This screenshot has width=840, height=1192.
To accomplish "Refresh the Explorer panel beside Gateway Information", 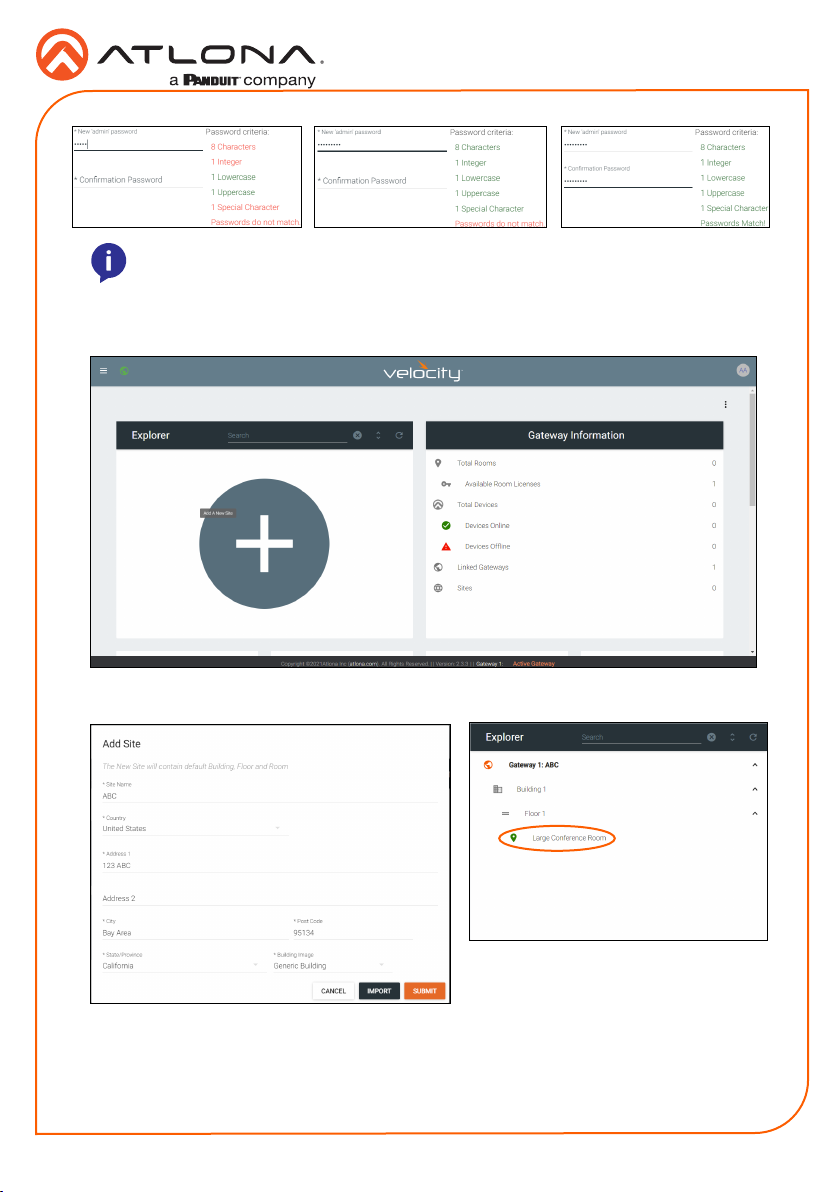I will point(399,436).
